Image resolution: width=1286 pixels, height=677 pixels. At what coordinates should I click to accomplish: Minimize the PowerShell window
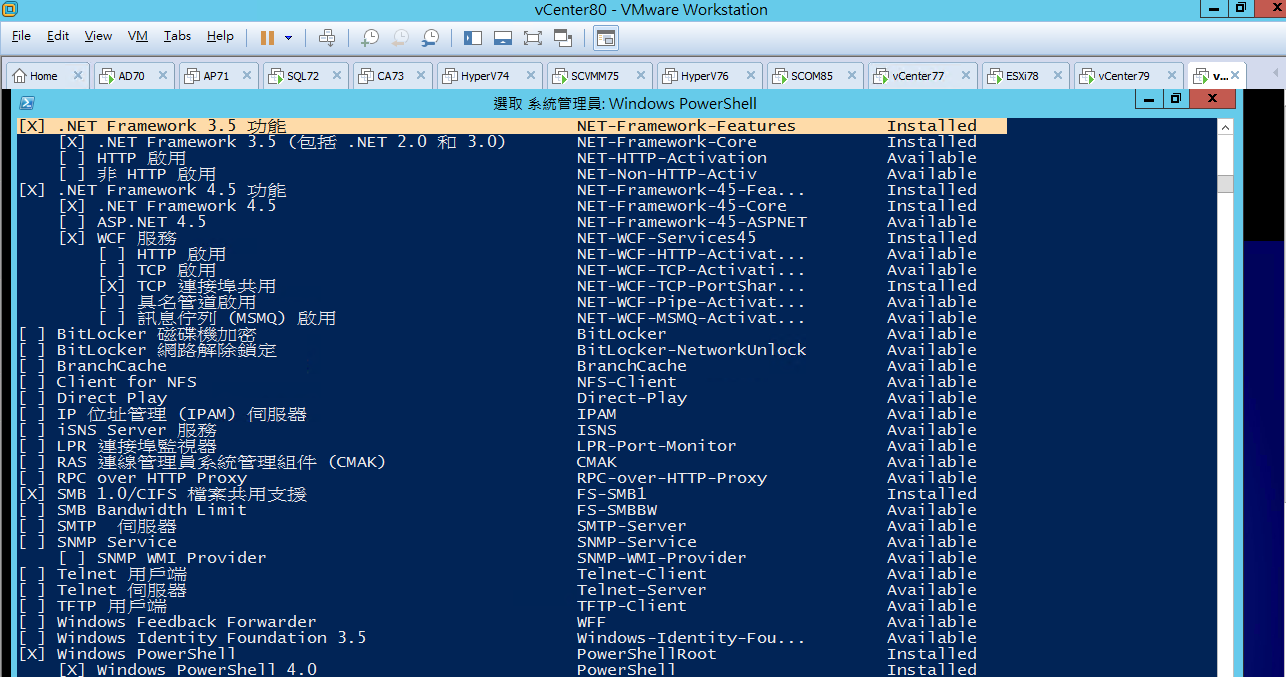click(1148, 98)
